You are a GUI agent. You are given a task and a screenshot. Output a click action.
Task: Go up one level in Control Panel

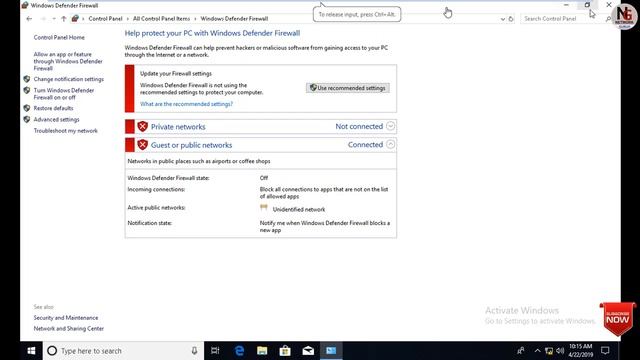tap(64, 19)
